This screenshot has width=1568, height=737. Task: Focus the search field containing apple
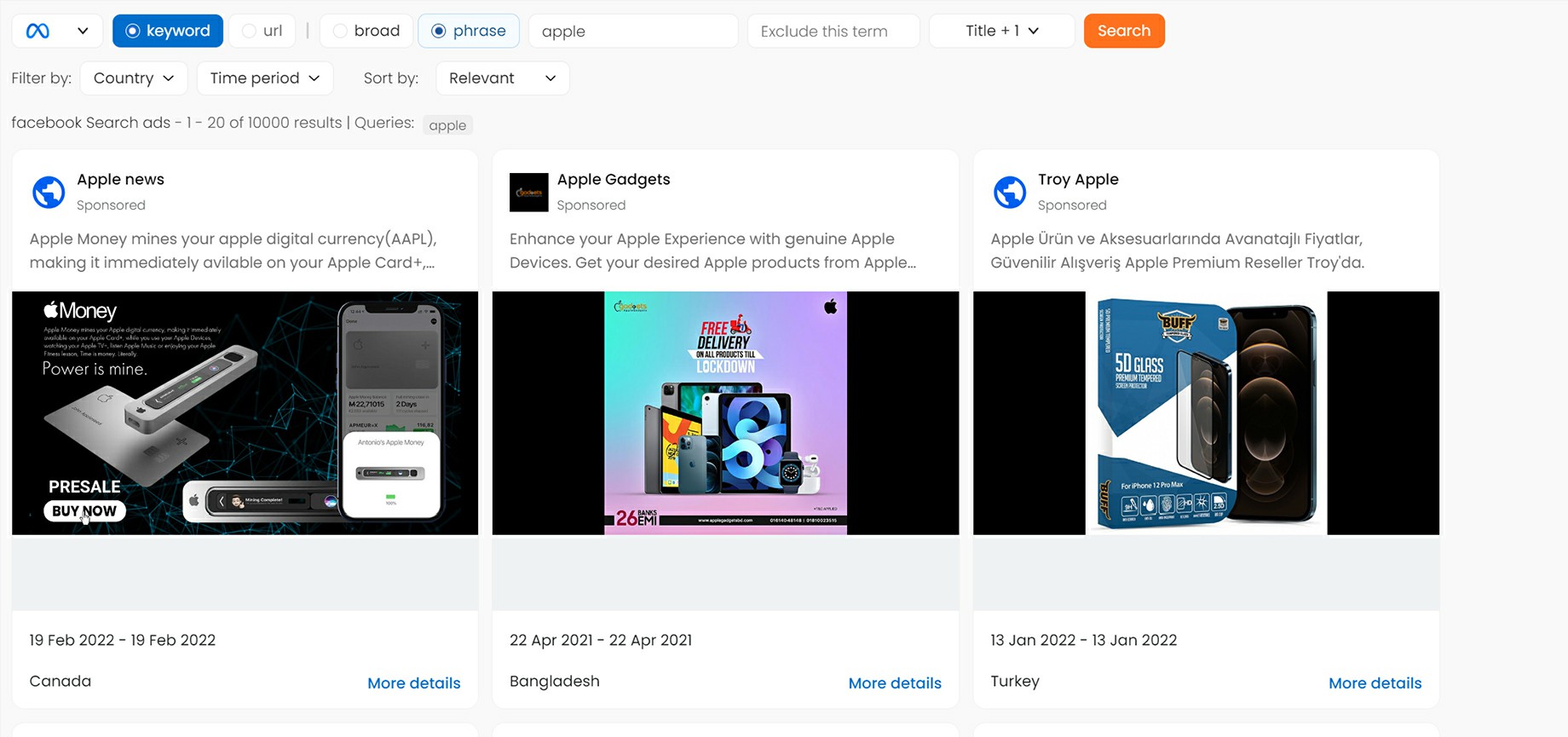point(633,31)
